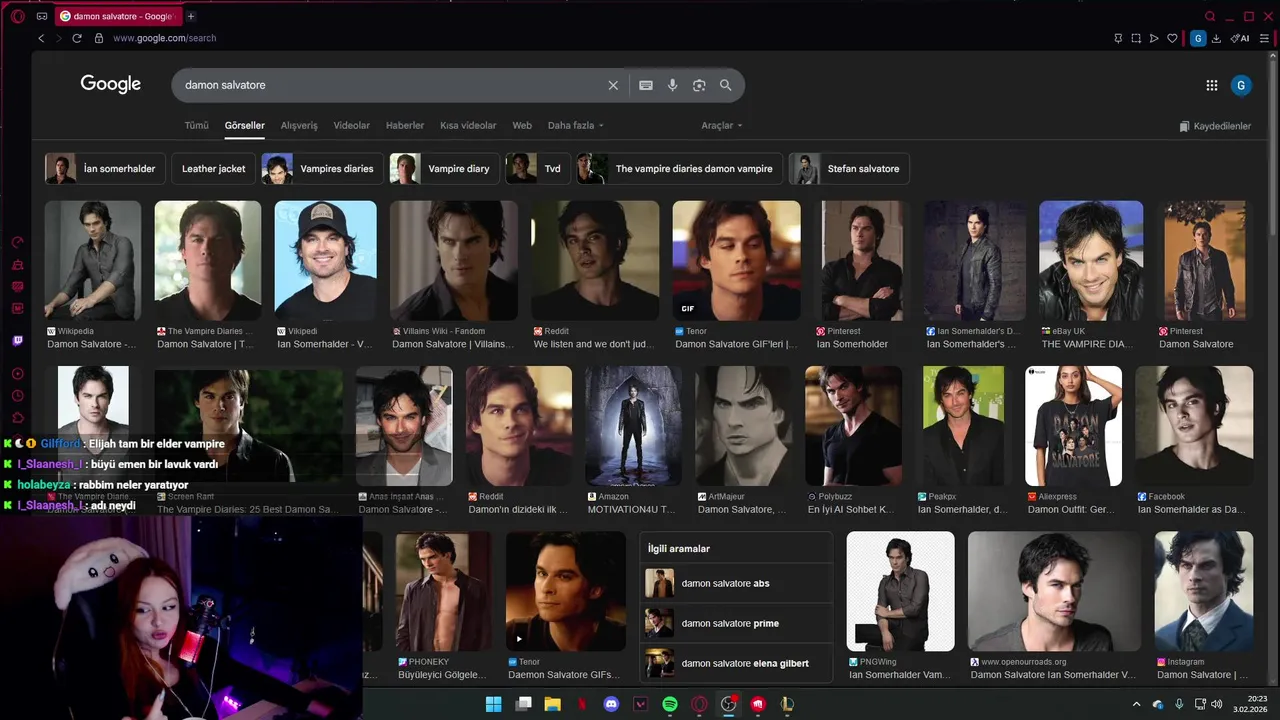
Task: Click the browser address bar URL
Action: pos(164,38)
